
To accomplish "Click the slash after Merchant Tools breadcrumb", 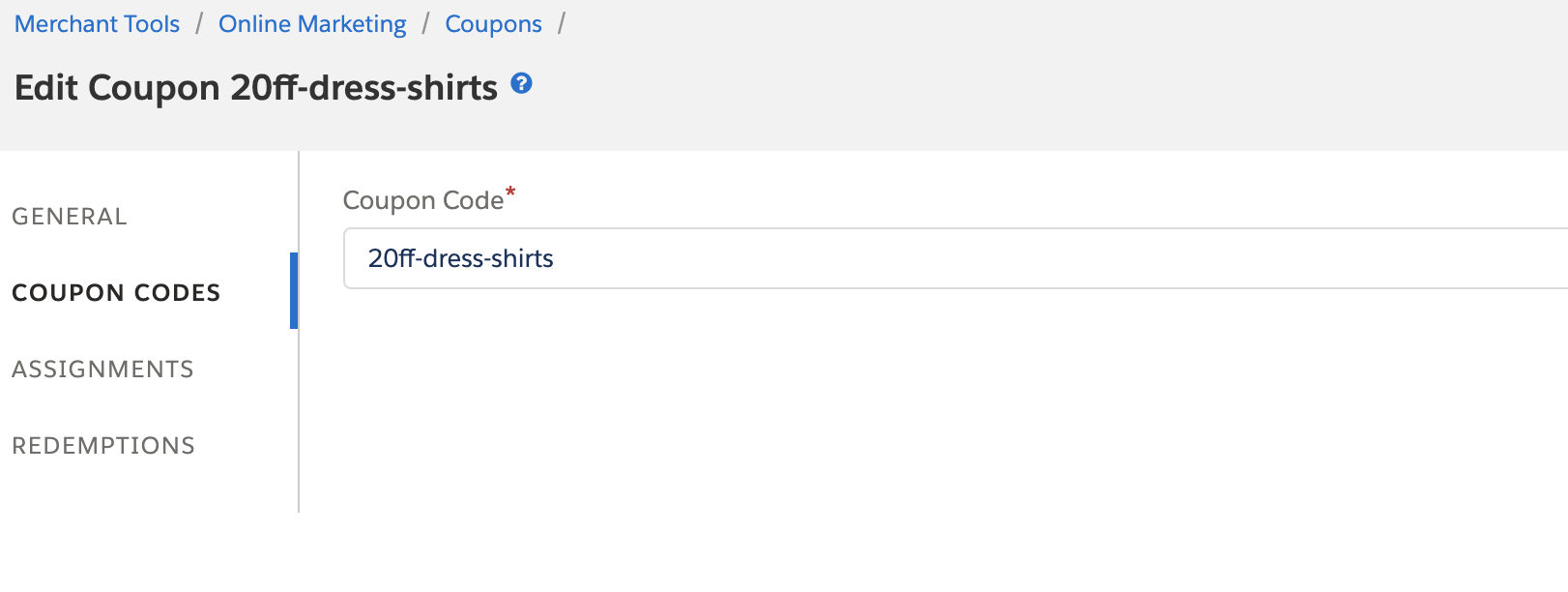I will point(198,24).
